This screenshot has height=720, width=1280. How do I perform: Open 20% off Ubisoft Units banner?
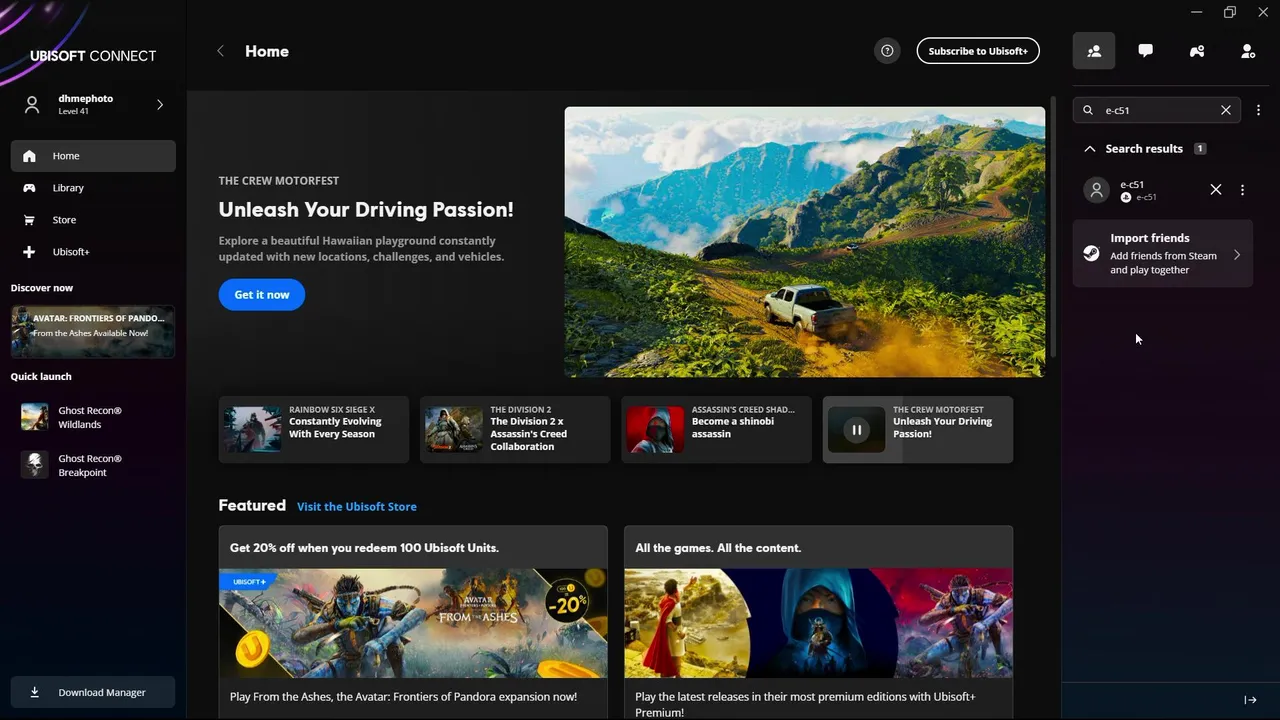tap(413, 622)
